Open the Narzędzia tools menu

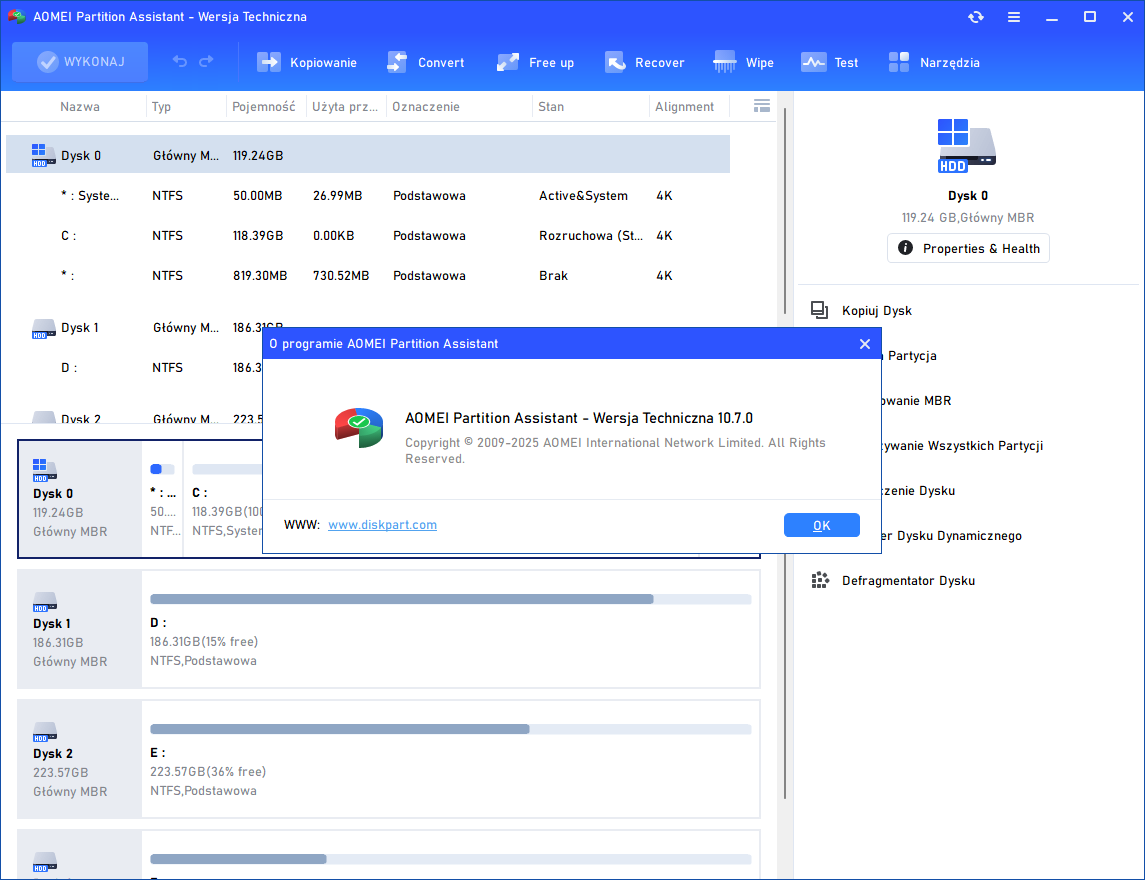click(x=934, y=63)
